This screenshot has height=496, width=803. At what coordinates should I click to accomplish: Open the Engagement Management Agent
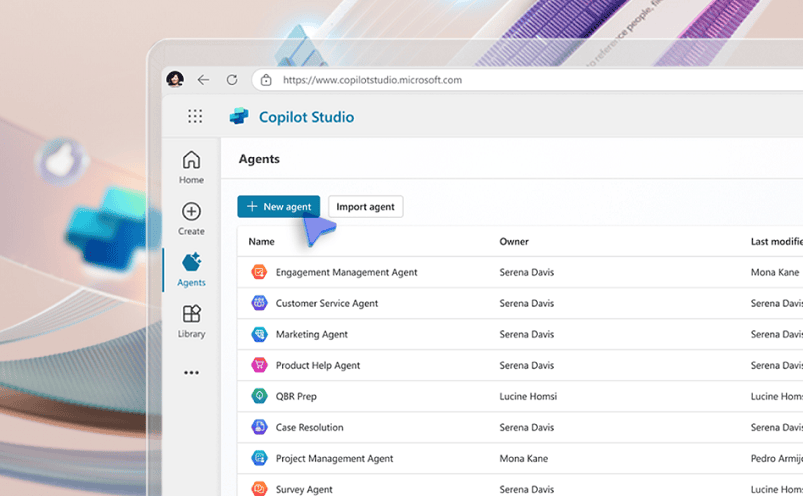(x=346, y=272)
